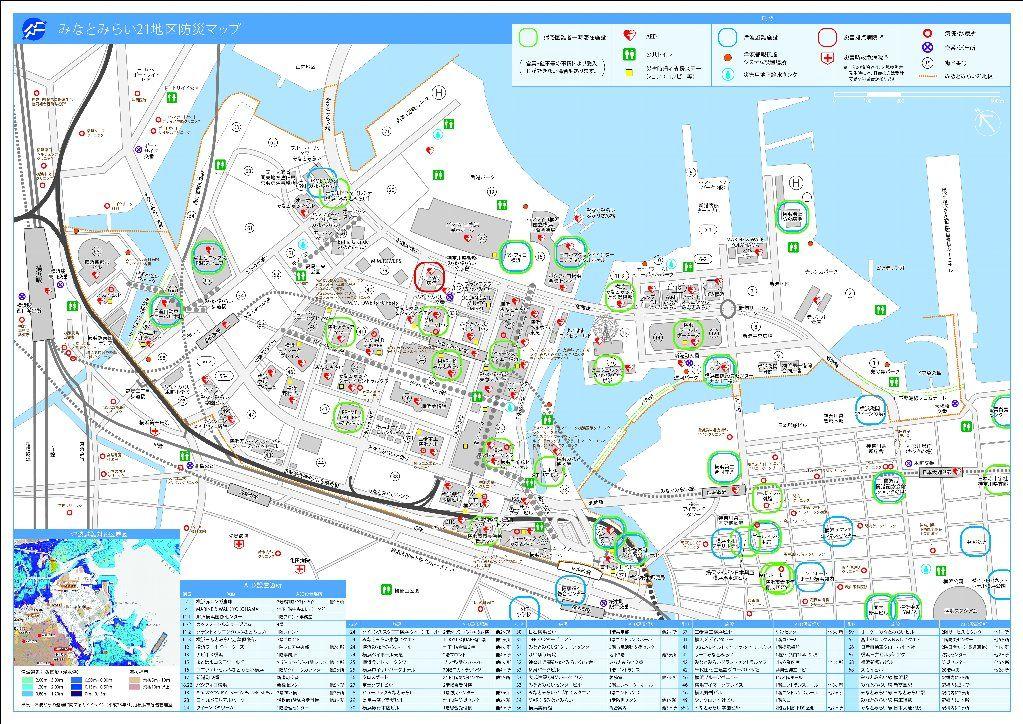Click the blue circle legend symbol
Viewport: 1023px width, 724px height.
pos(726,37)
